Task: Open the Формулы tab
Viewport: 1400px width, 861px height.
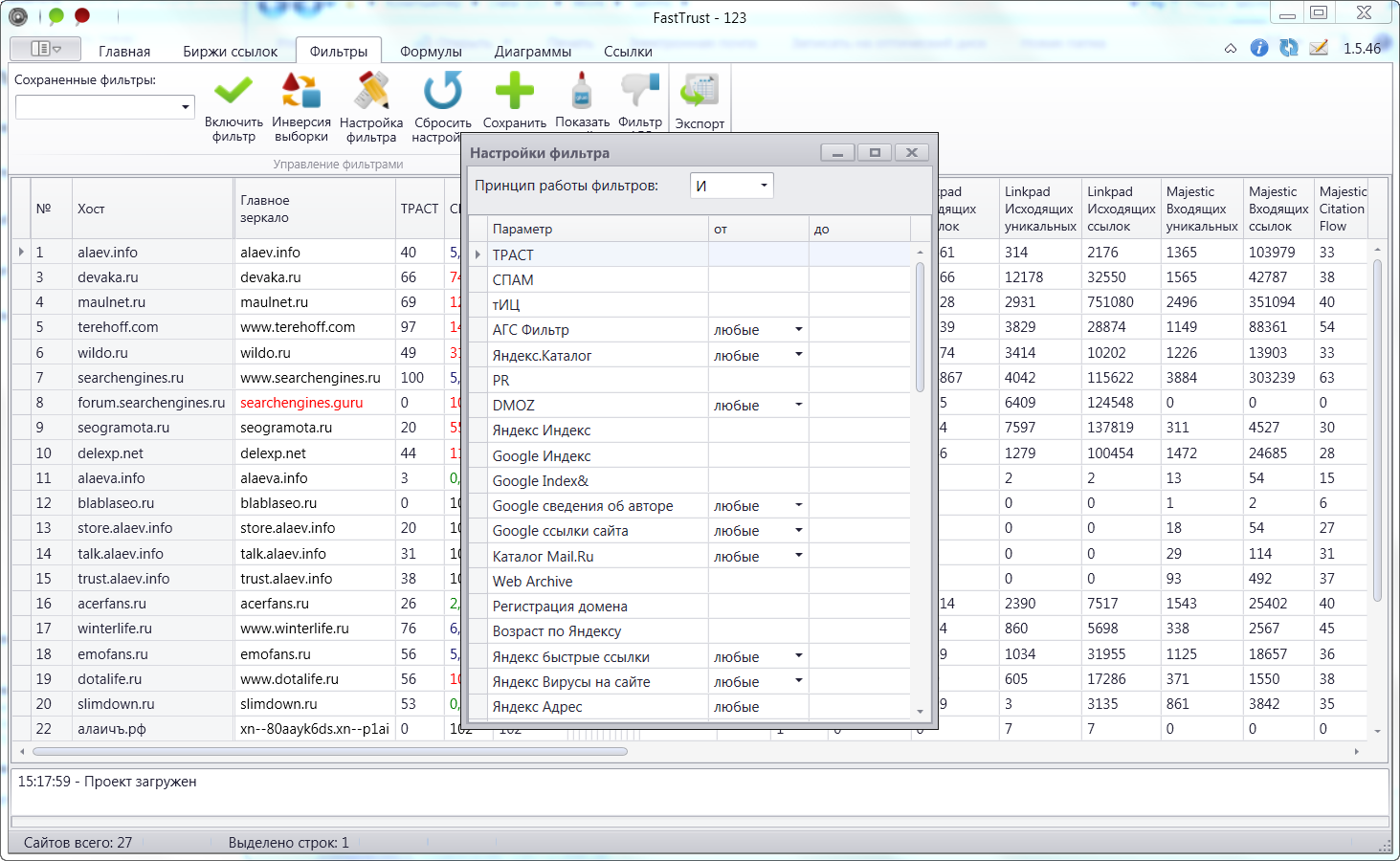Action: pos(431,52)
